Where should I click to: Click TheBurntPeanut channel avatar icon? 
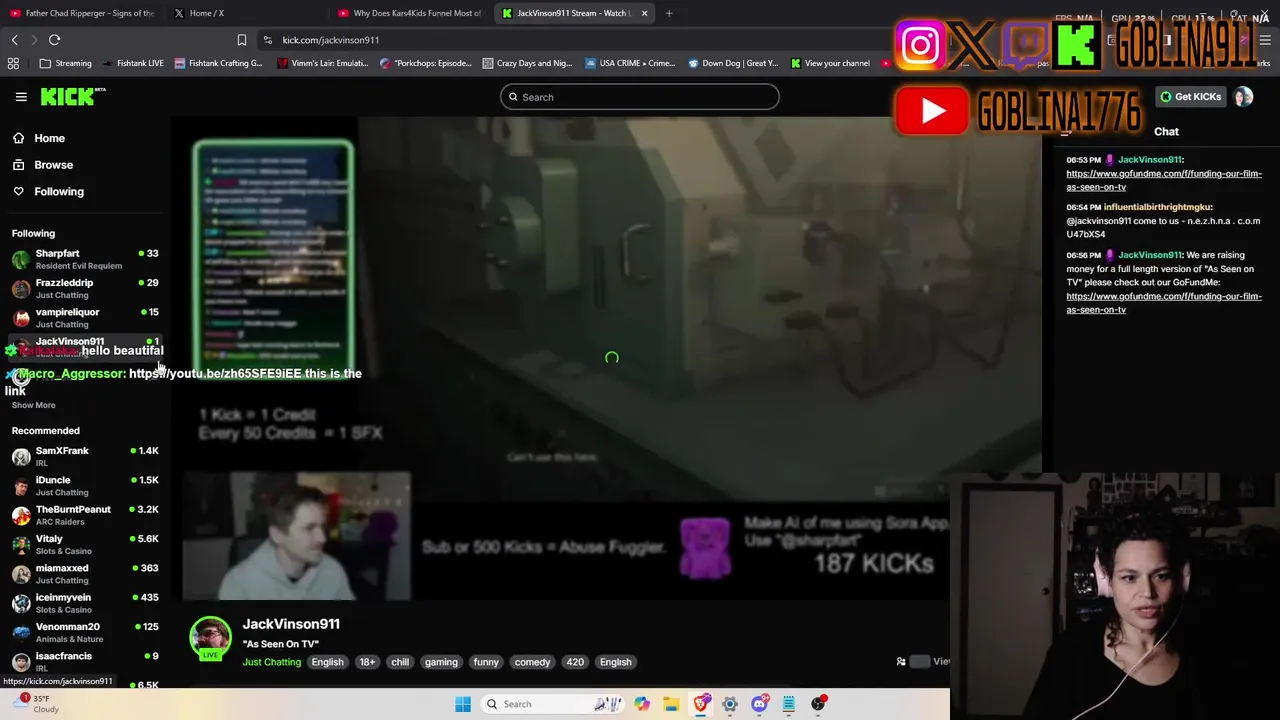tap(21, 516)
